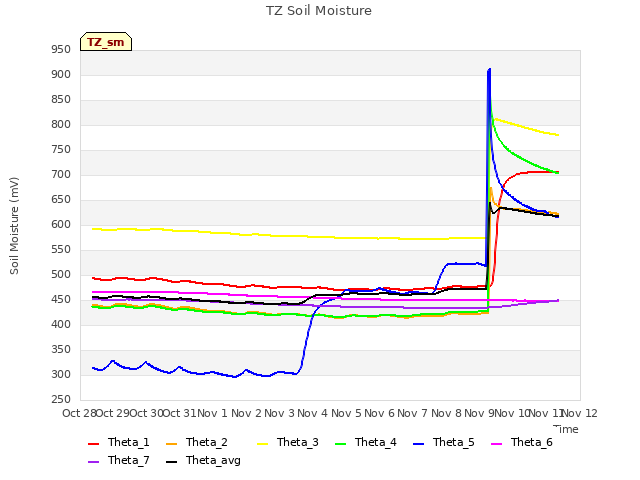The height and width of the screenshot is (480, 640).
Task: Click the 800 y-axis tick label
Action: tap(61, 125)
